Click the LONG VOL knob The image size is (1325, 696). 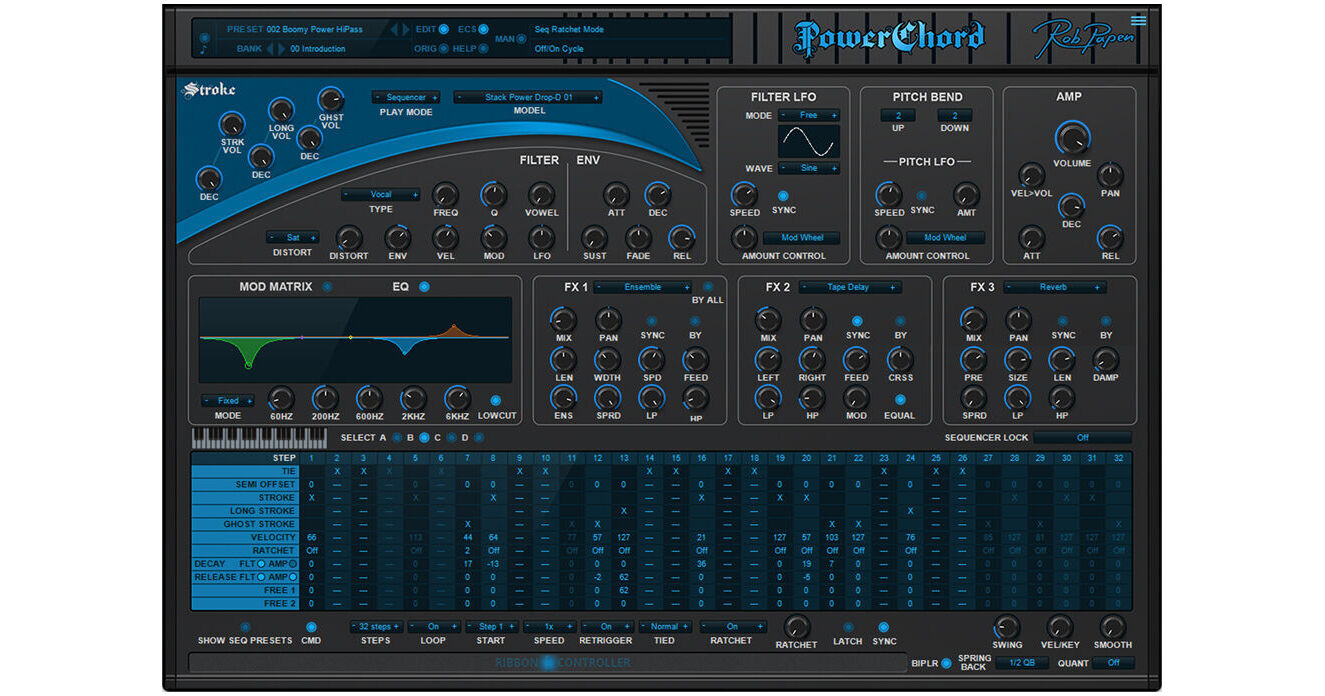pyautogui.click(x=281, y=110)
